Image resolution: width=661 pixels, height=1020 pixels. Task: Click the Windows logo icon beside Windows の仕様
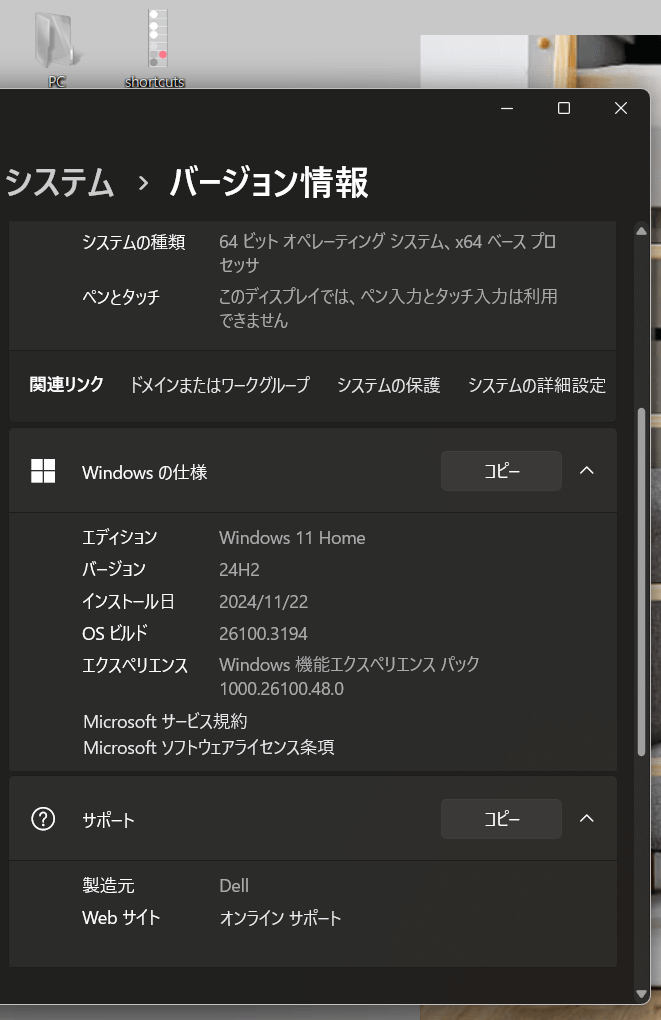click(x=43, y=471)
